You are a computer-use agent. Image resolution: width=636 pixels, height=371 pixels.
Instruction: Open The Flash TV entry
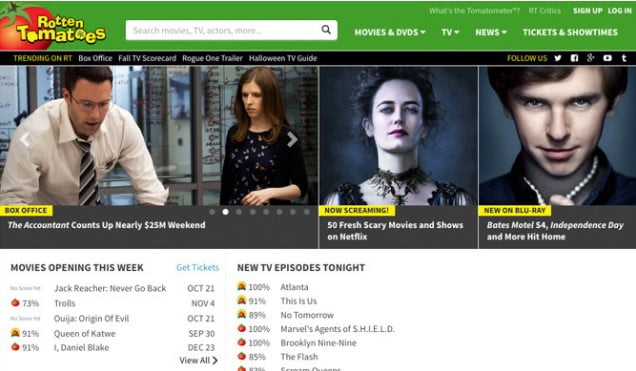click(x=299, y=357)
